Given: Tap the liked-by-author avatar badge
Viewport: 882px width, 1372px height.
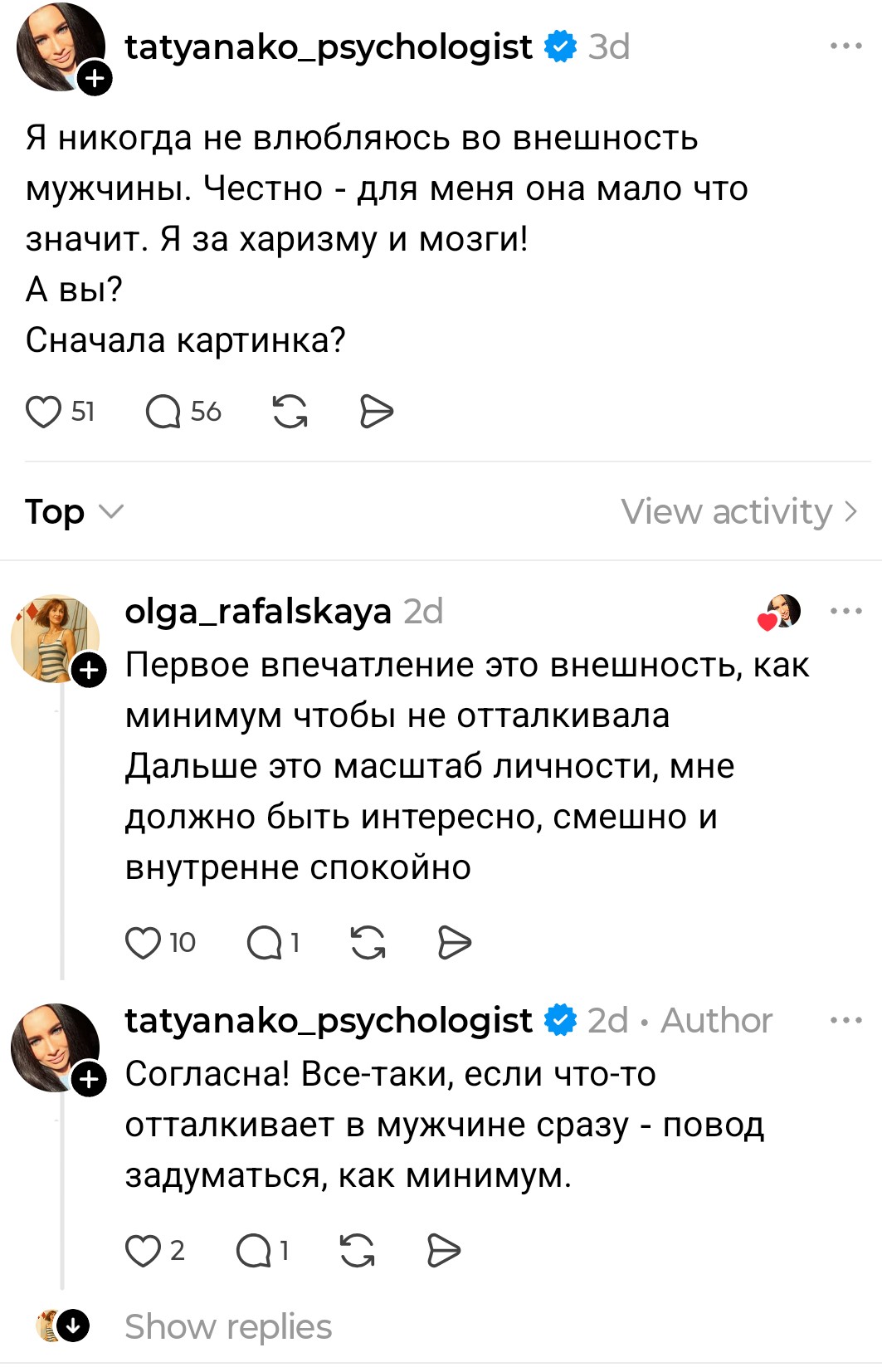Looking at the screenshot, I should [x=779, y=613].
